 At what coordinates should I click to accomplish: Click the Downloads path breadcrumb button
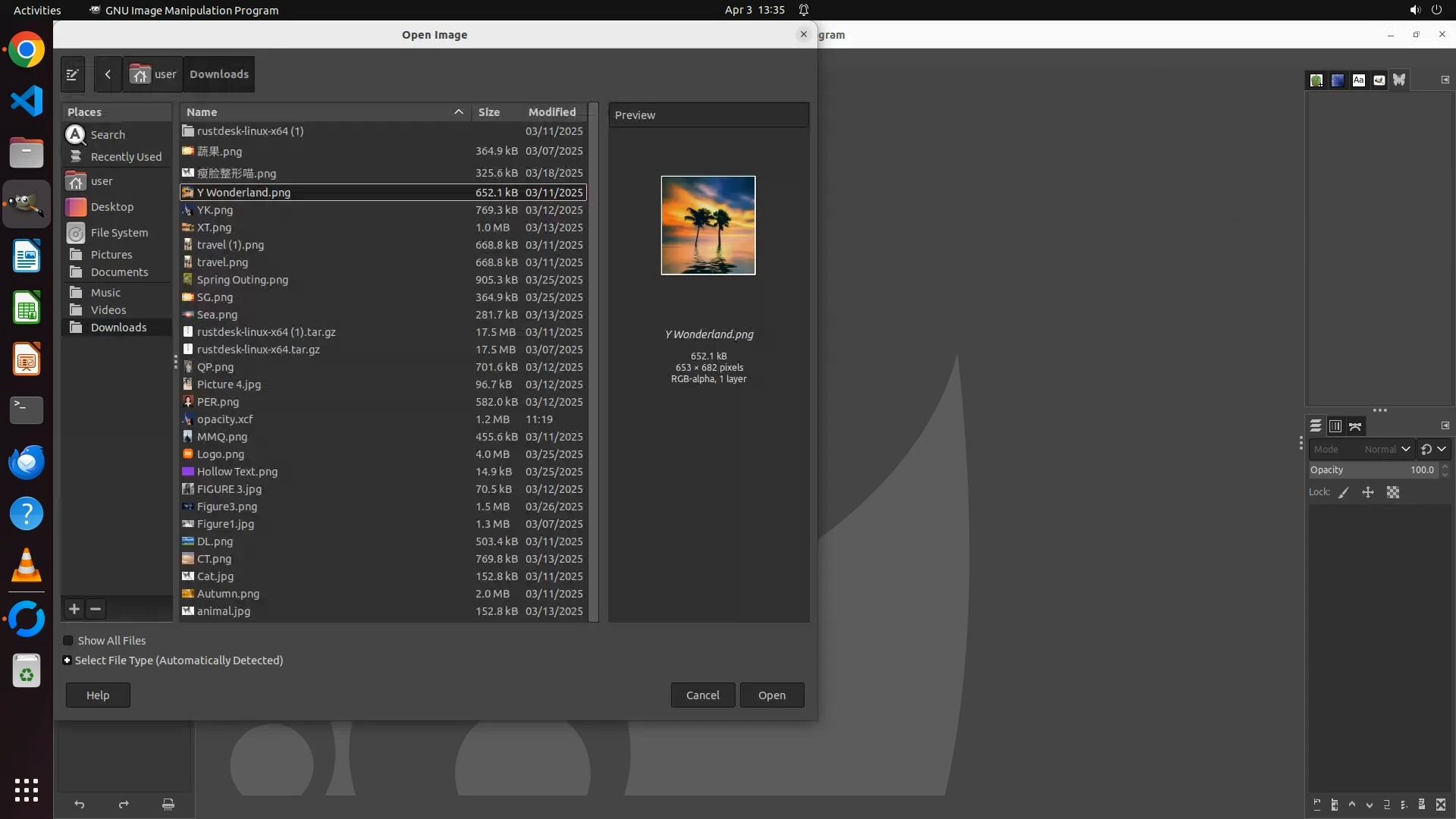click(x=218, y=74)
